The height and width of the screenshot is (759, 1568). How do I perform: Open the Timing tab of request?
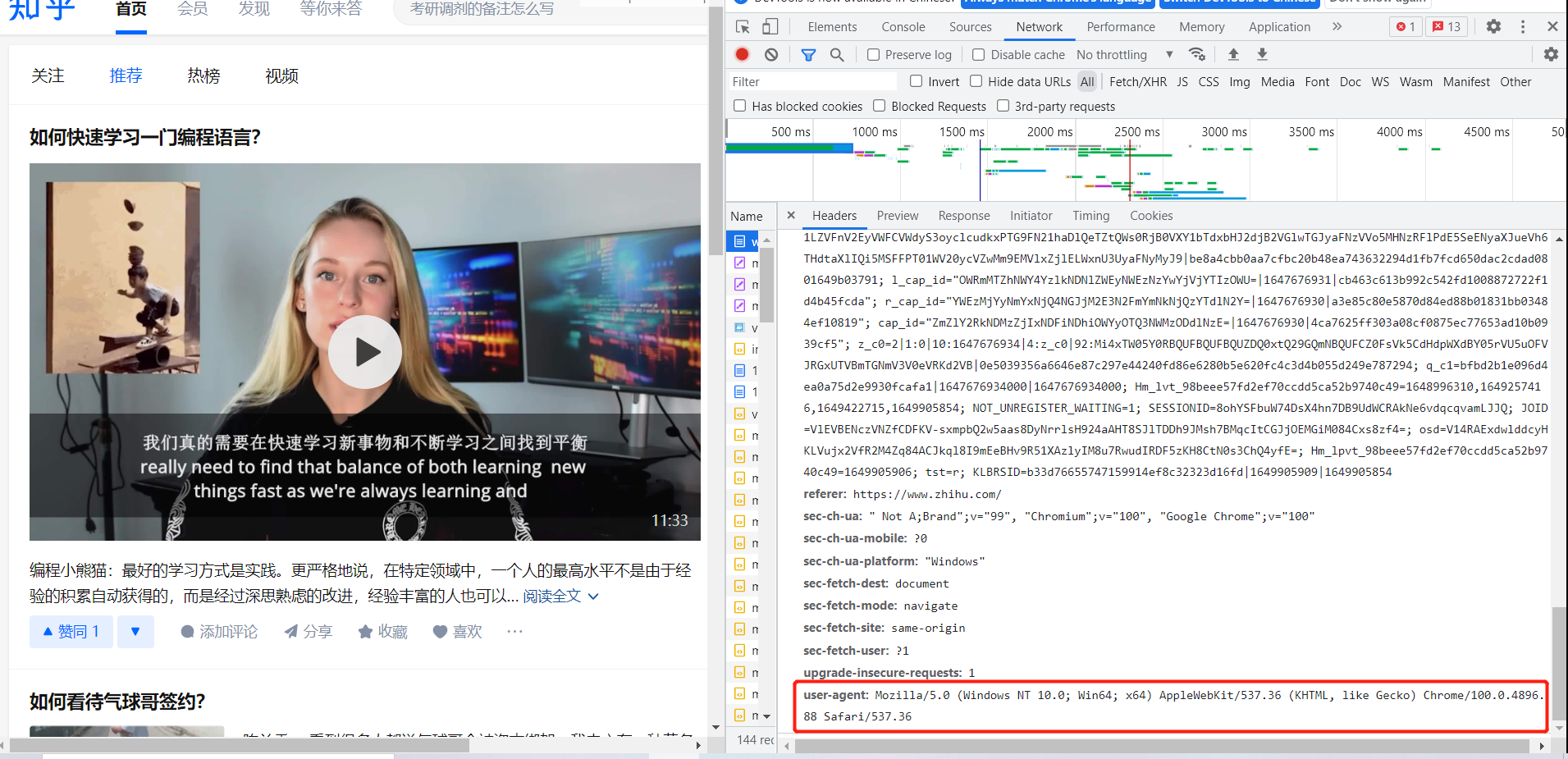[x=1091, y=215]
